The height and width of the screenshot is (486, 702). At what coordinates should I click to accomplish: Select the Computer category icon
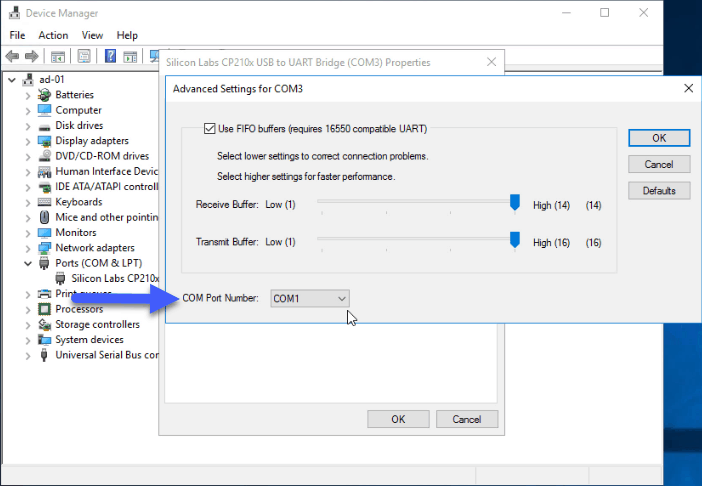44,110
